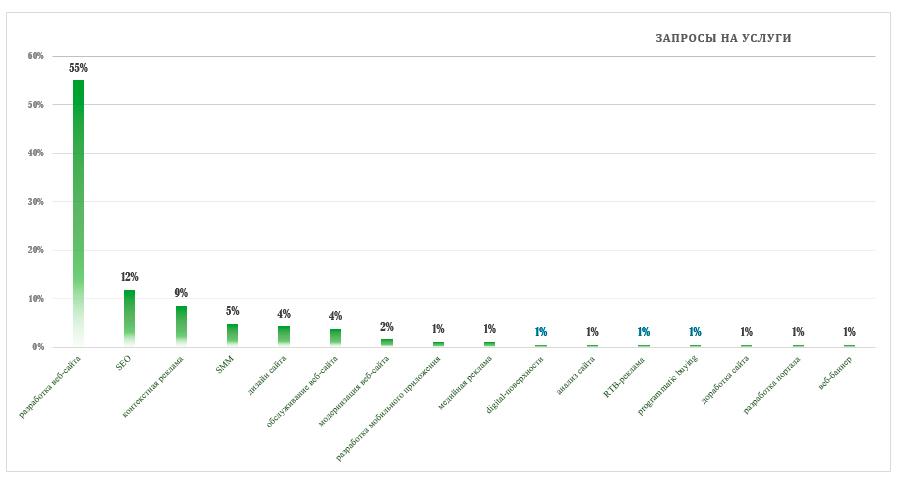Image resolution: width=902 pixels, height=482 pixels.
Task: Click the 12% data label
Action: 129,277
